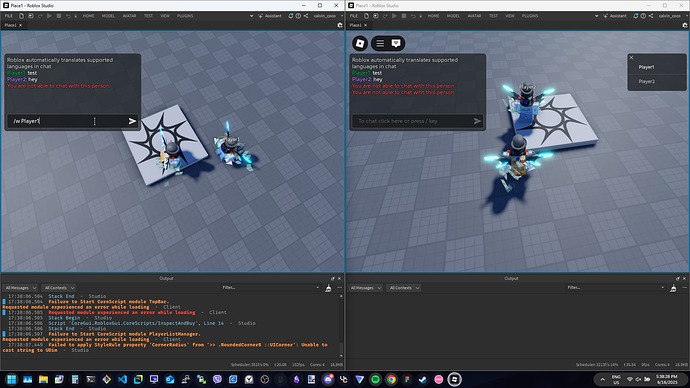690x388 pixels.
Task: Click the Share icon in left window
Action: [306, 16]
